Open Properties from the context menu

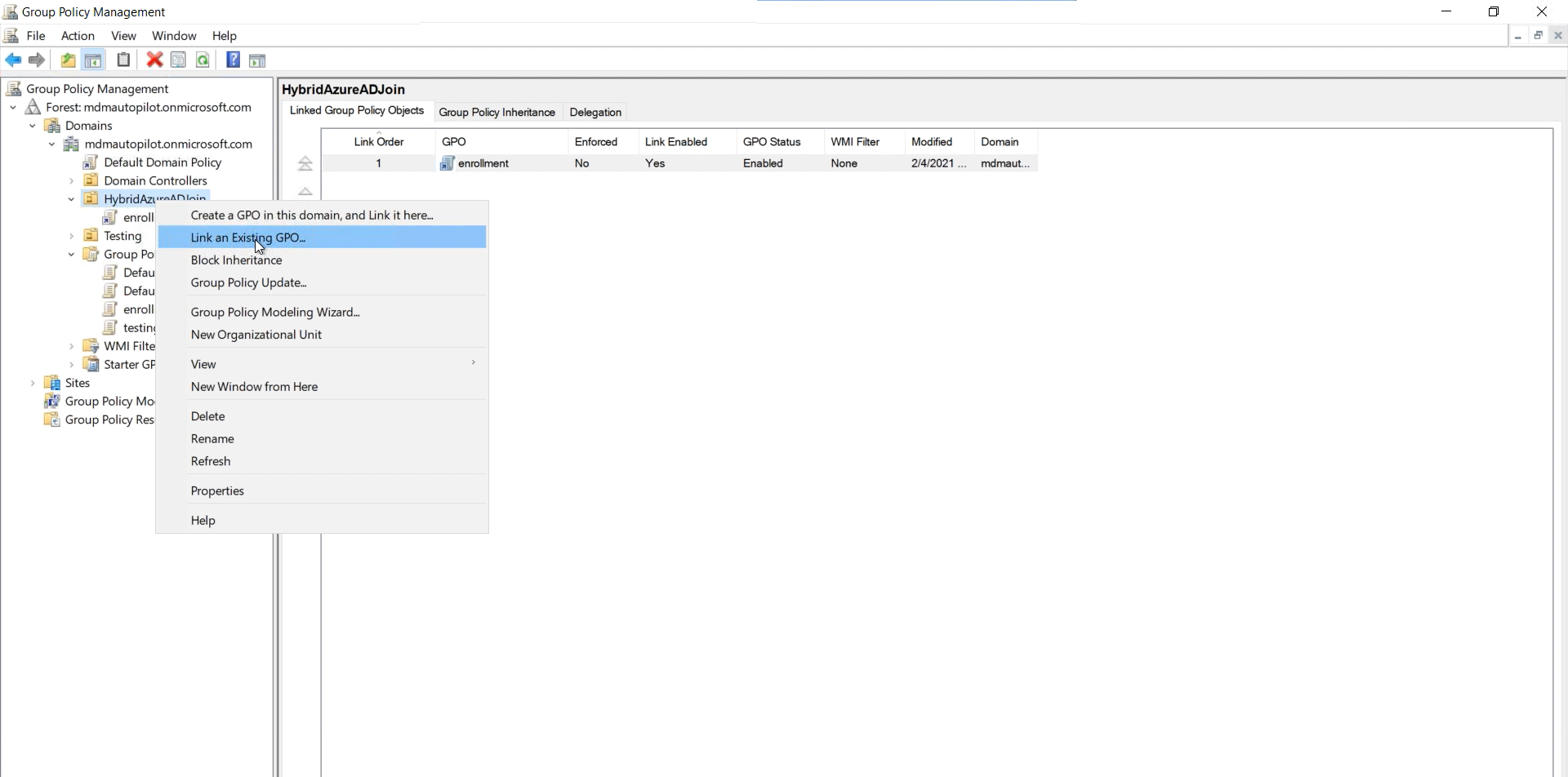323,491
